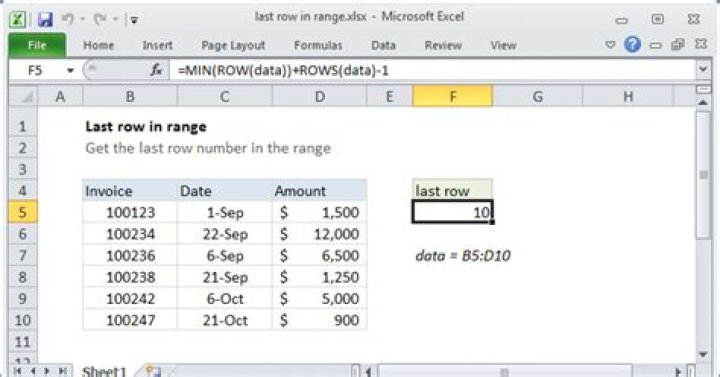Select the Invoice header cell
The height and width of the screenshot is (377, 720).
click(x=130, y=191)
